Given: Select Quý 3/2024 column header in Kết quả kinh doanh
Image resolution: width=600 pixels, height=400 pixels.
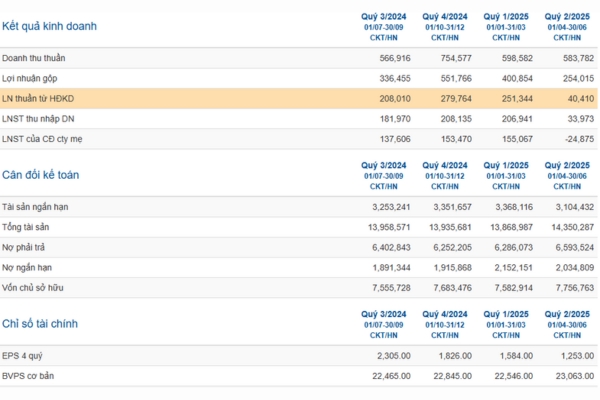Looking at the screenshot, I should tap(380, 16).
